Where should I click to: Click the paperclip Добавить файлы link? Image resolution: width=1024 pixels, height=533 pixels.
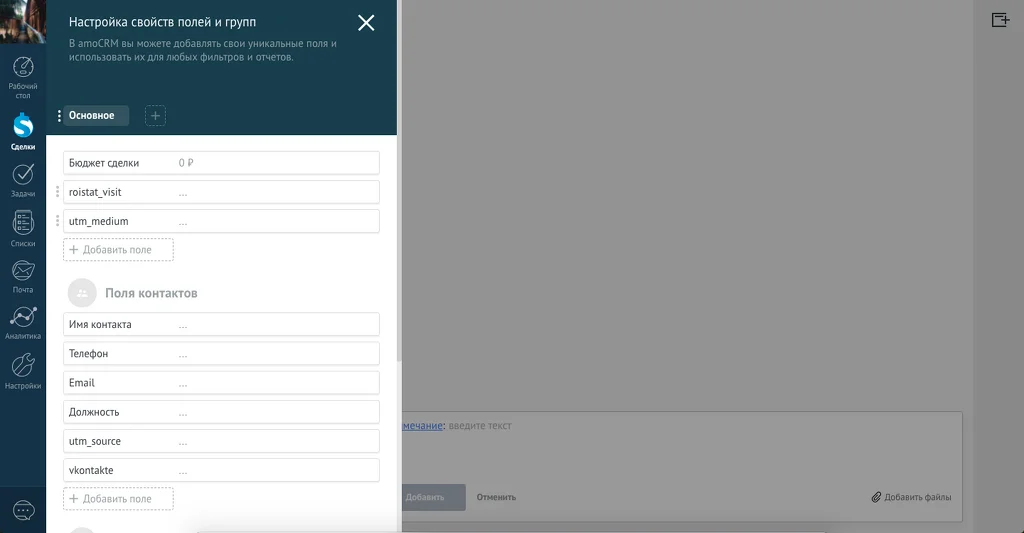point(911,497)
